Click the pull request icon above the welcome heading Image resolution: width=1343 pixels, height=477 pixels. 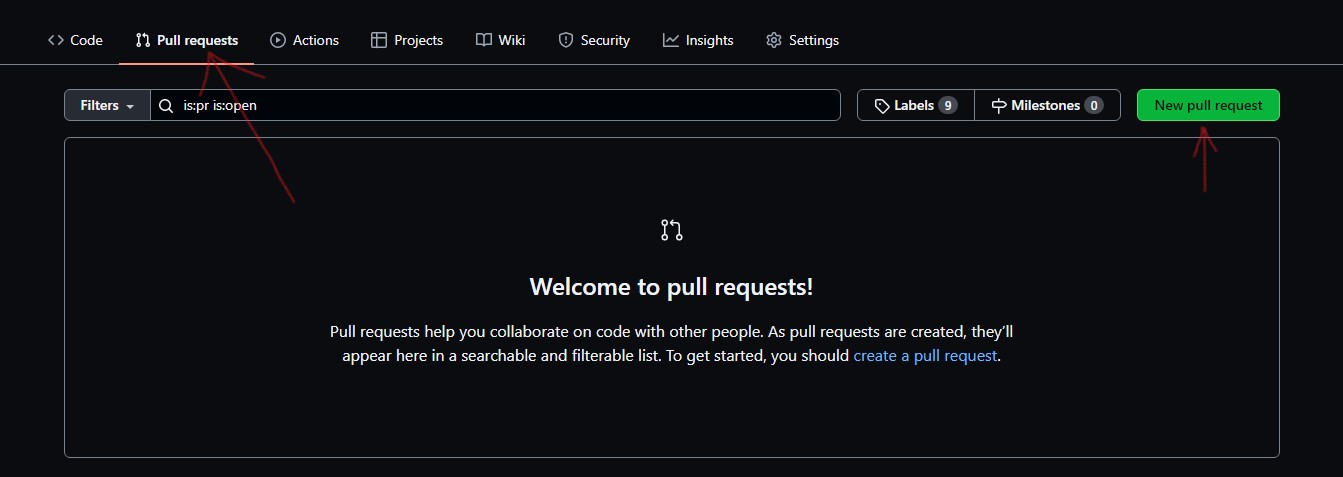click(x=672, y=230)
